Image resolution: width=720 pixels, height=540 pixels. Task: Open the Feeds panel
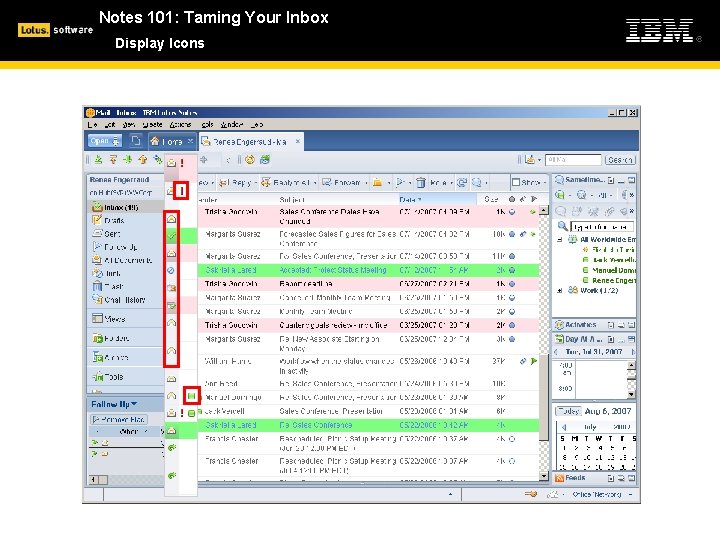(x=575, y=478)
